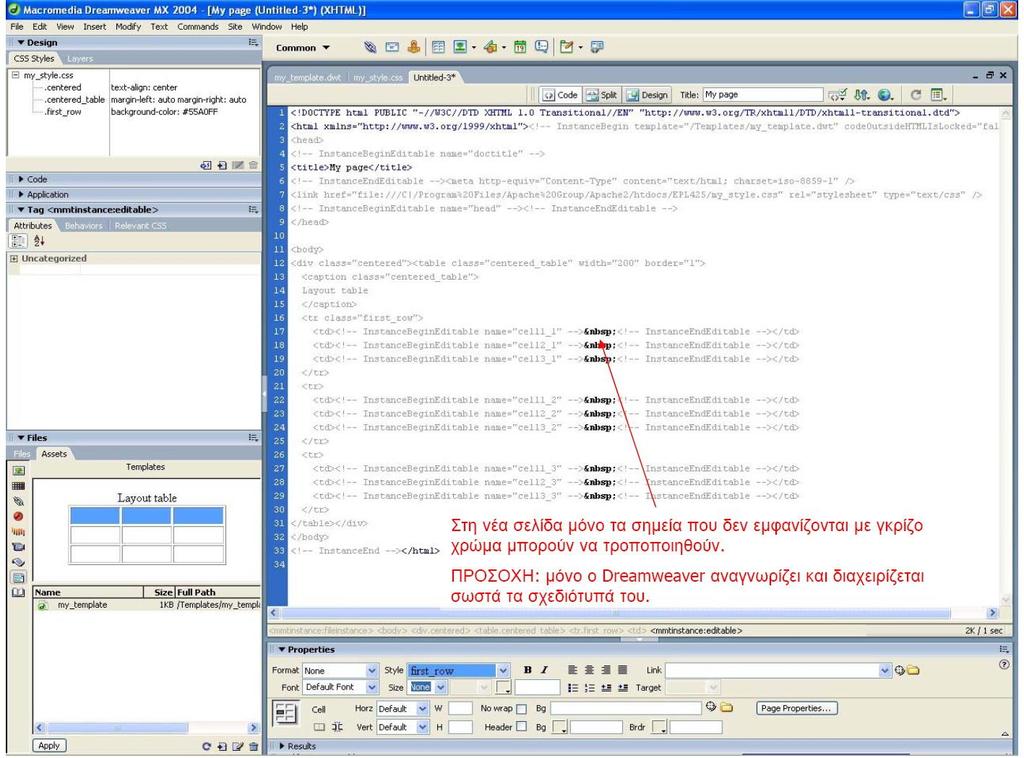Click the New CSS Style icon
Image resolution: width=1024 pixels, height=758 pixels.
222,165
